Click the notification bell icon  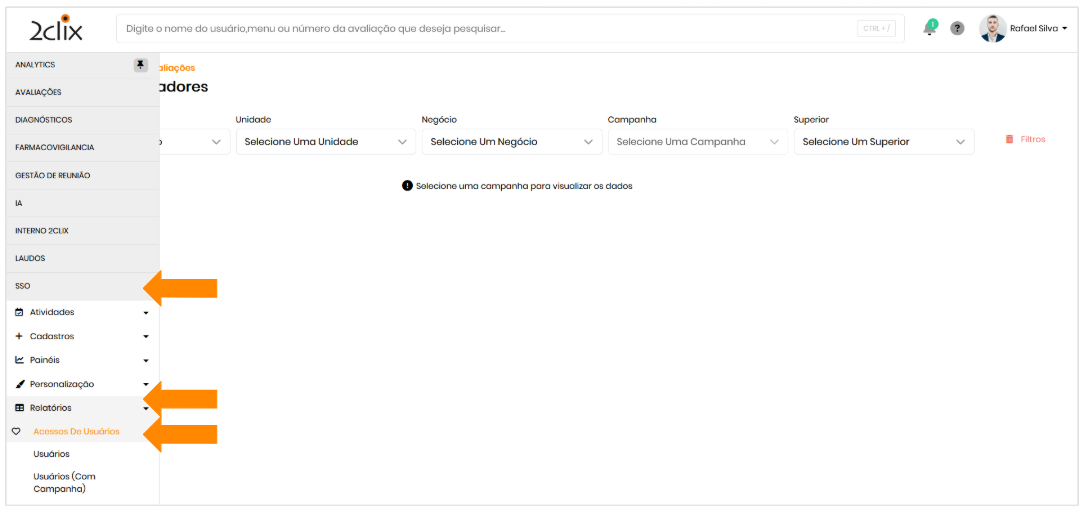coord(929,28)
